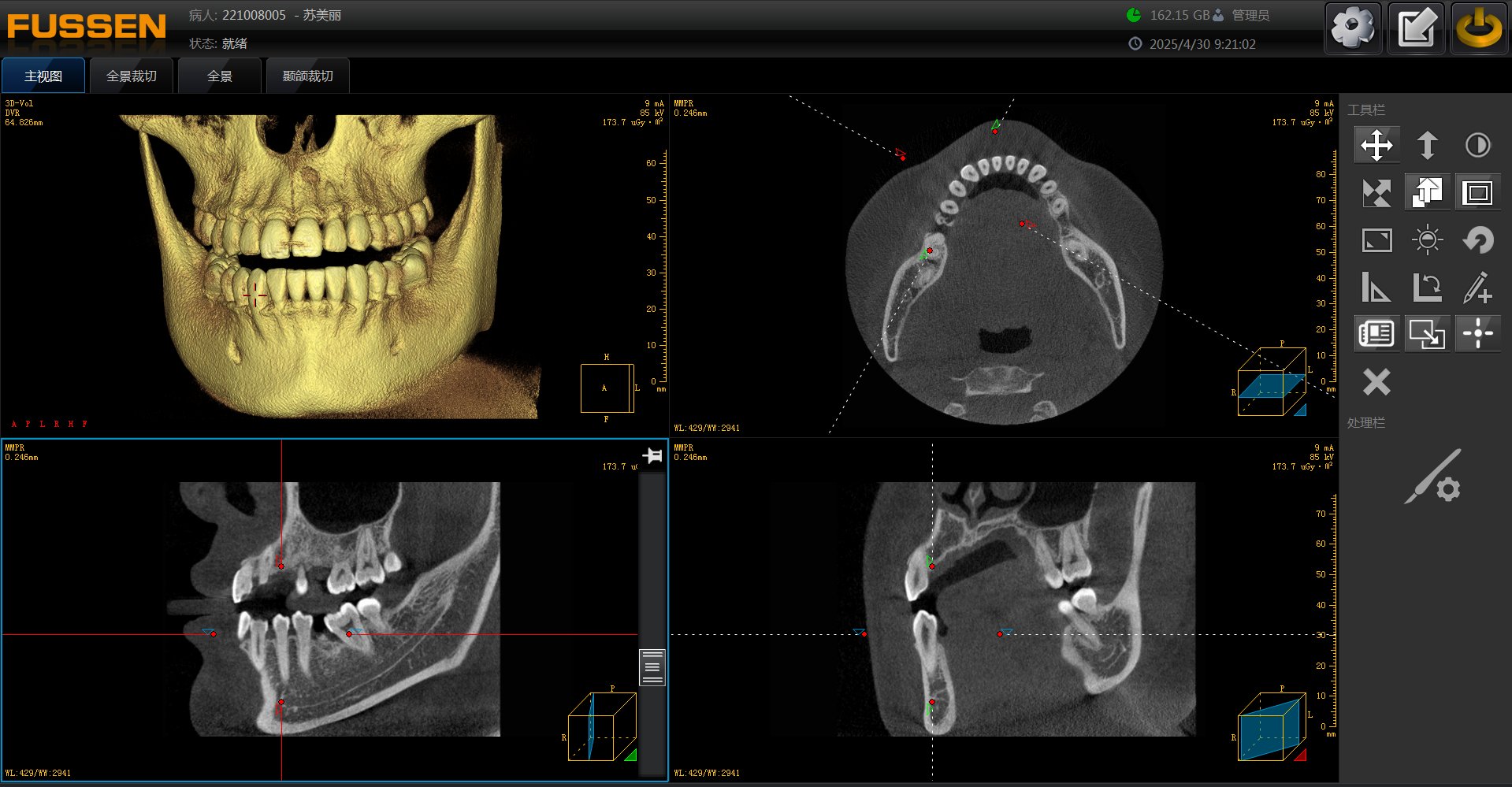Toggle the crosshair localizer display
This screenshot has width=1512, height=787.
(x=1478, y=333)
